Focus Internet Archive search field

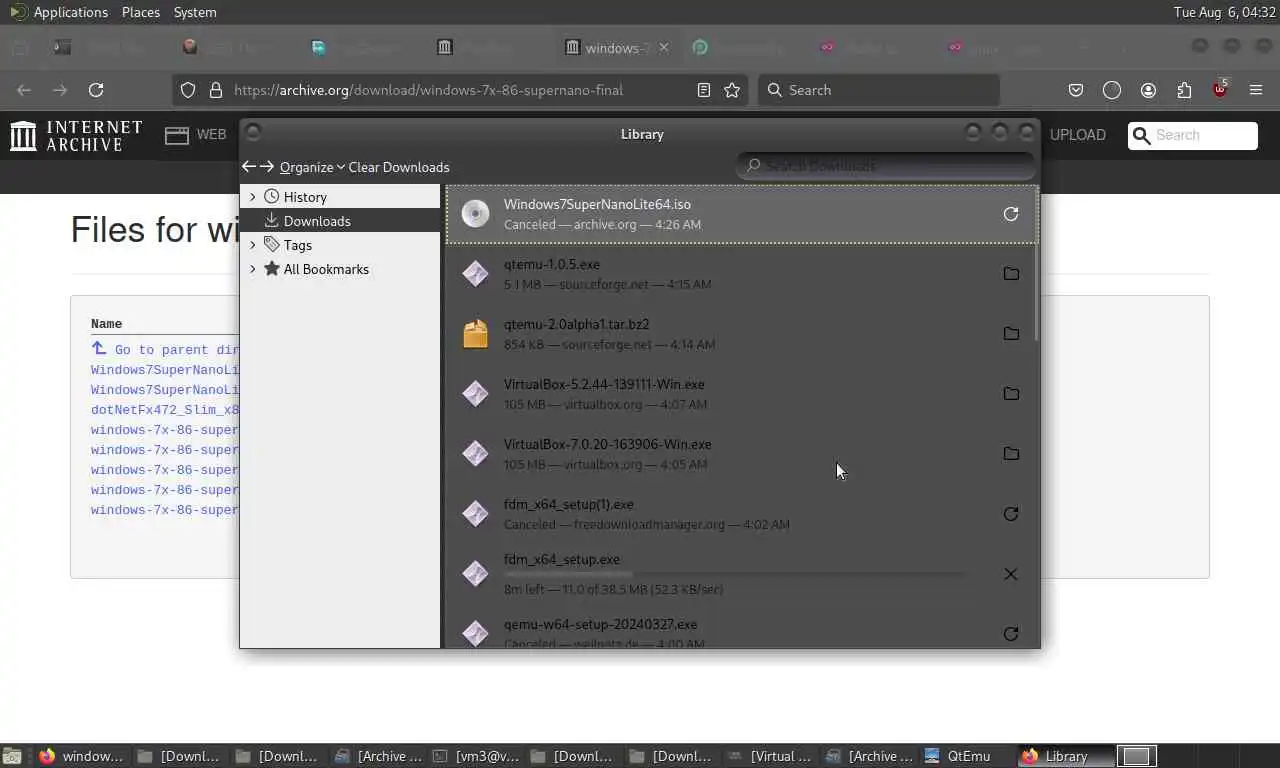[1193, 136]
